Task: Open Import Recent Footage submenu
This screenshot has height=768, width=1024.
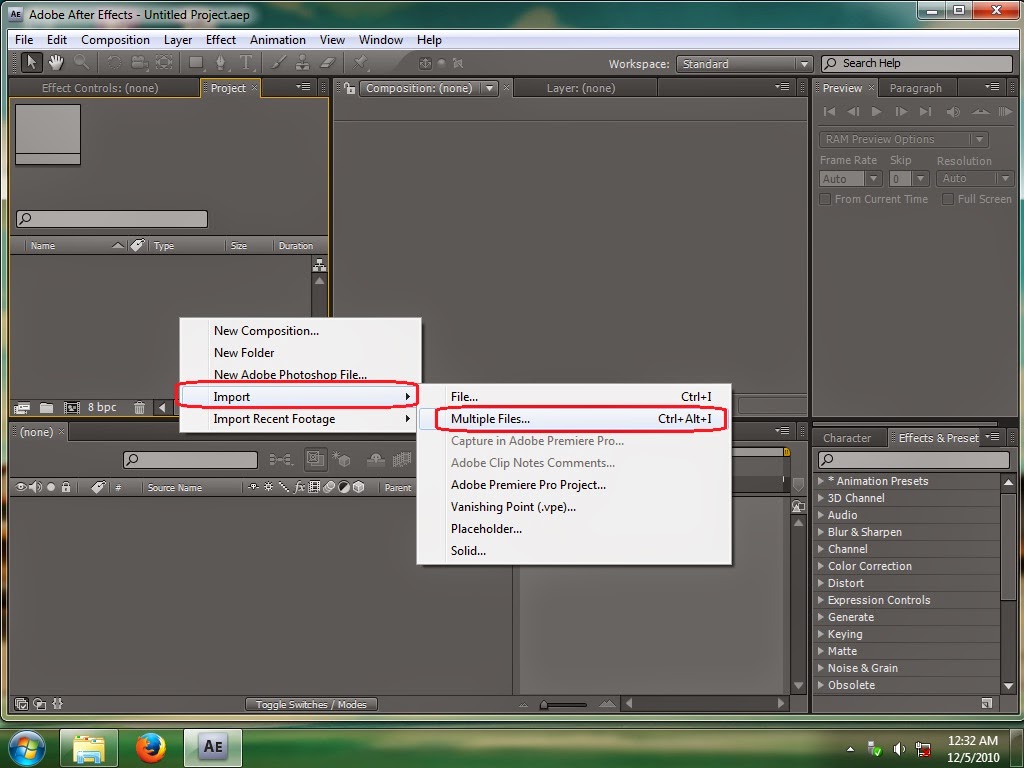Action: coord(300,419)
